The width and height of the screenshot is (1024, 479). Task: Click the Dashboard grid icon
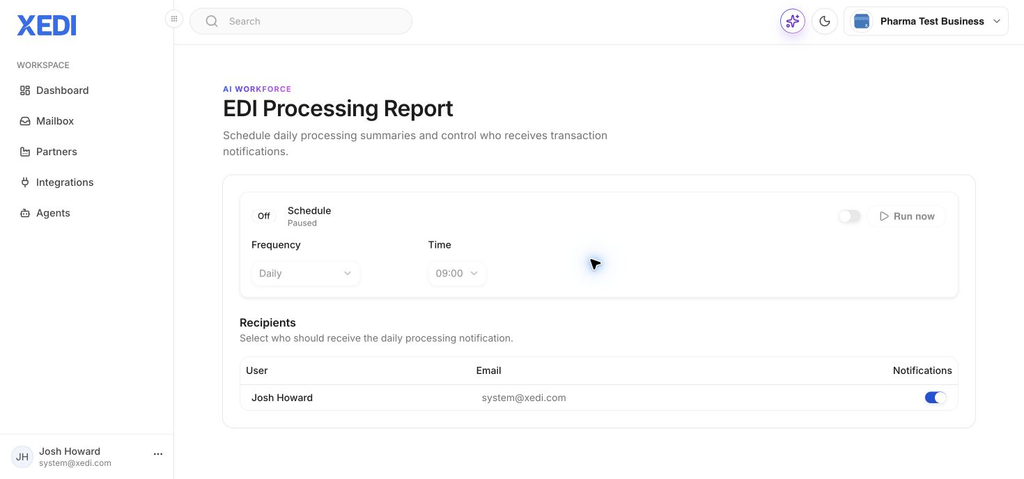(25, 90)
